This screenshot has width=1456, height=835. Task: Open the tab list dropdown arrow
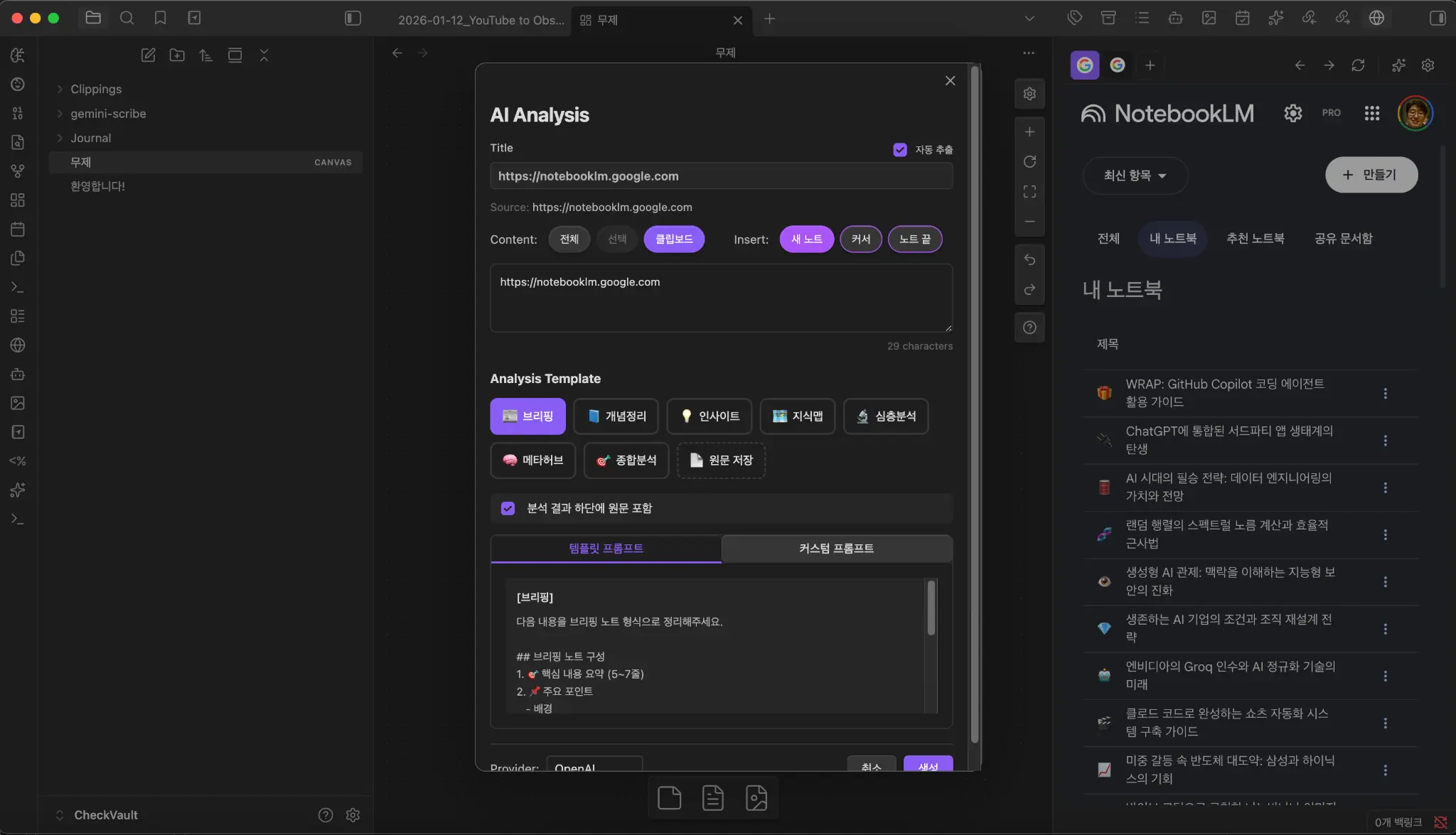click(1029, 18)
